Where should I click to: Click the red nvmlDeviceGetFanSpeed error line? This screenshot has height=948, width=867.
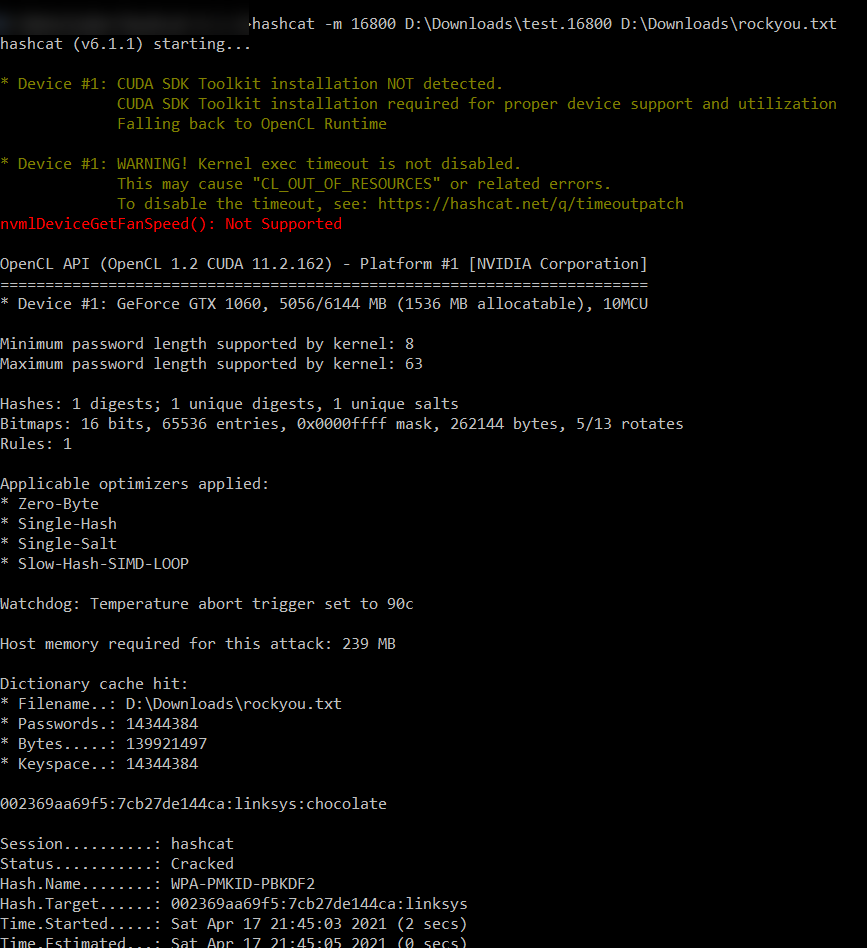[171, 224]
